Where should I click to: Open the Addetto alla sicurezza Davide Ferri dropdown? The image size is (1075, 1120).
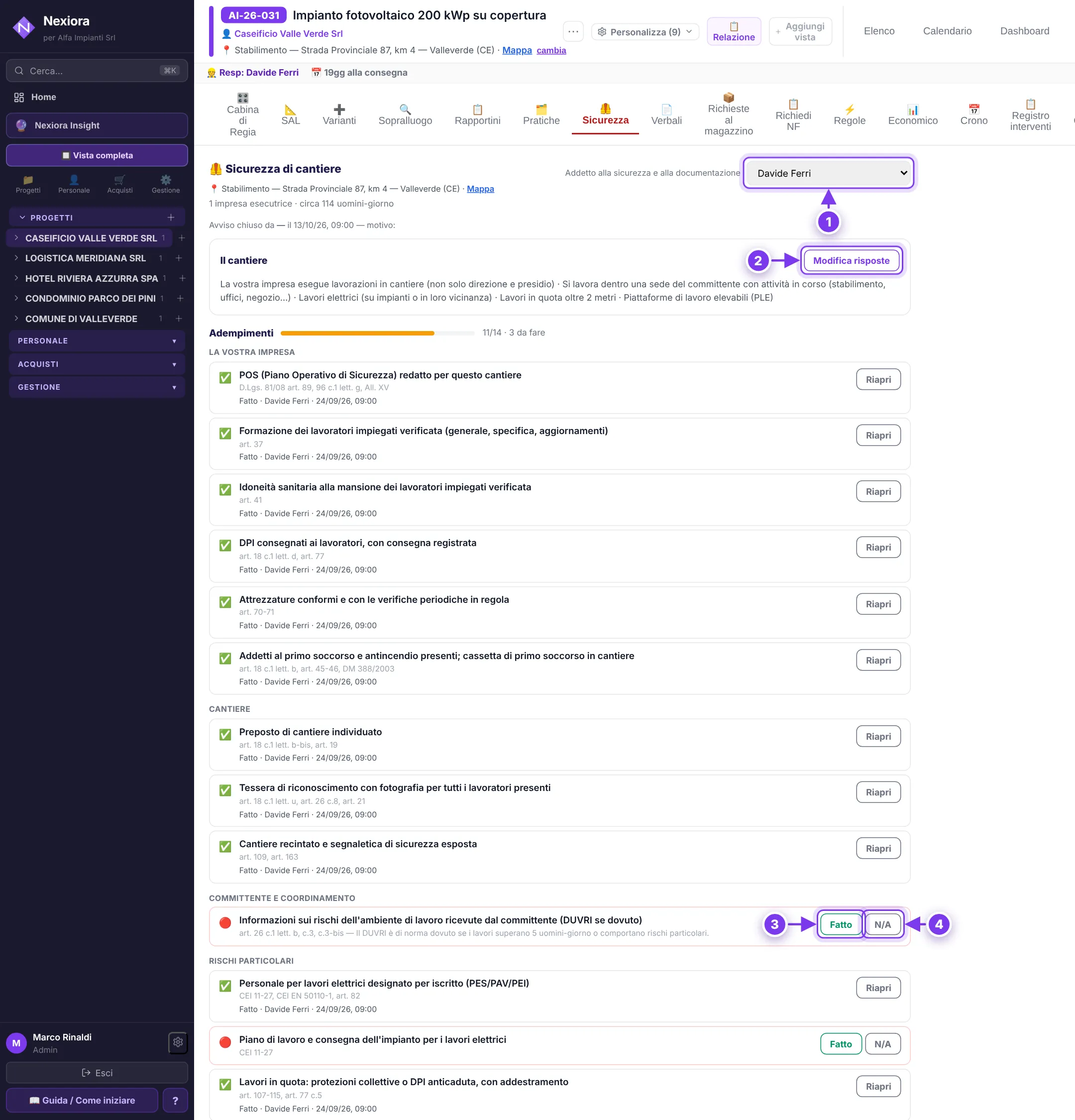coord(828,173)
